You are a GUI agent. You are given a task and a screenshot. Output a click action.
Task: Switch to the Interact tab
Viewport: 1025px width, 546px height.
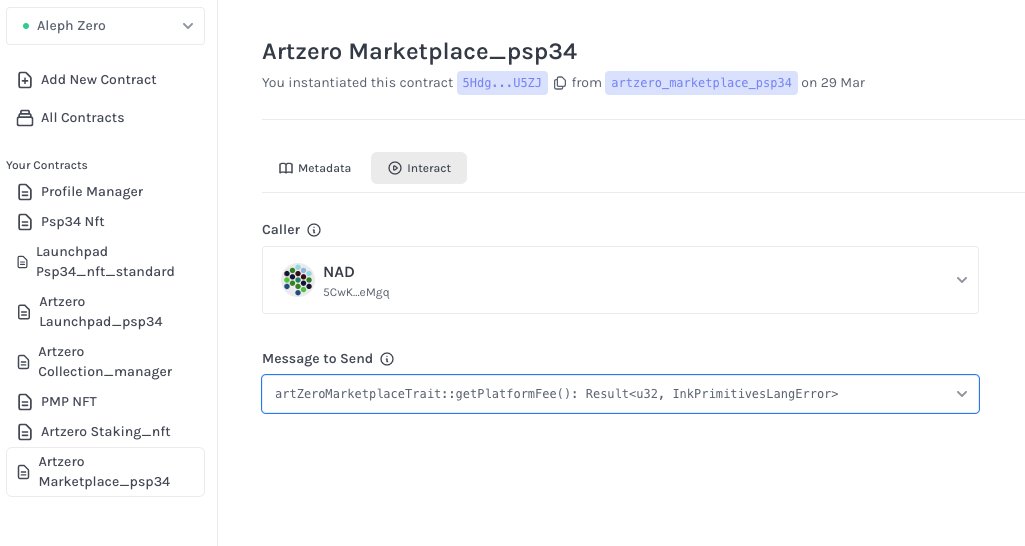pos(419,168)
